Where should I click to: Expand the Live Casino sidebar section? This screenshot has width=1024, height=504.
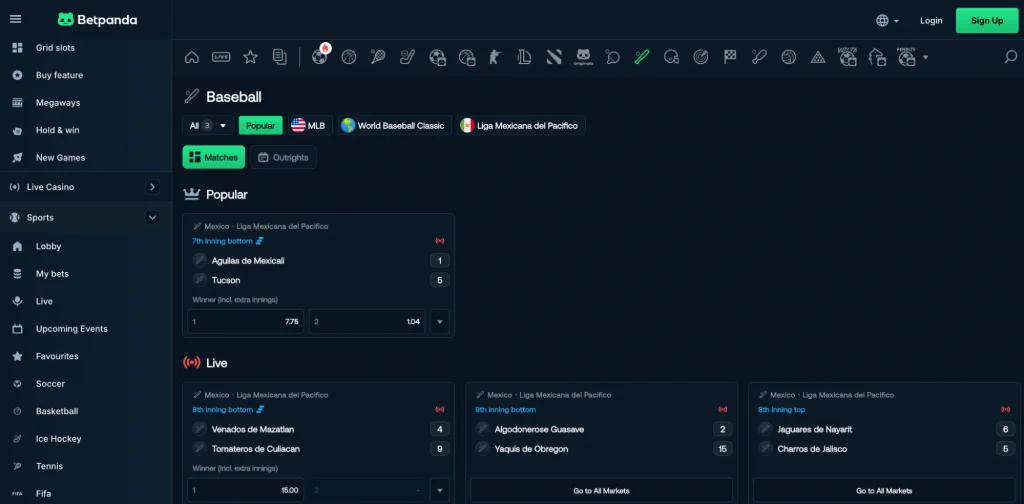pos(152,187)
